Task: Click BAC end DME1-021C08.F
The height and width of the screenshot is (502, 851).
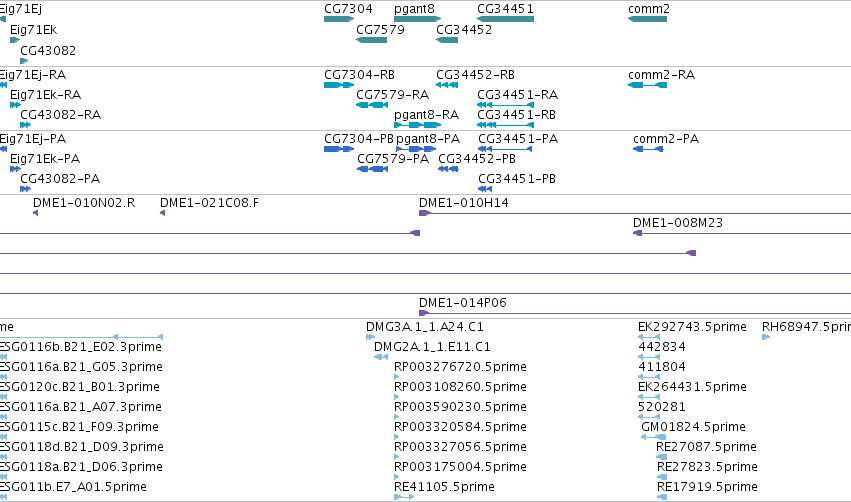Action: point(209,202)
